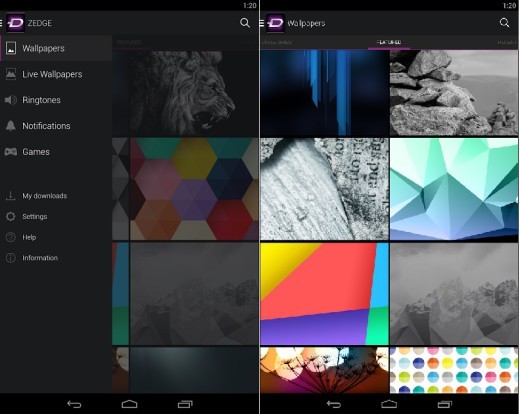Switch to the Featured tab

click(x=389, y=42)
